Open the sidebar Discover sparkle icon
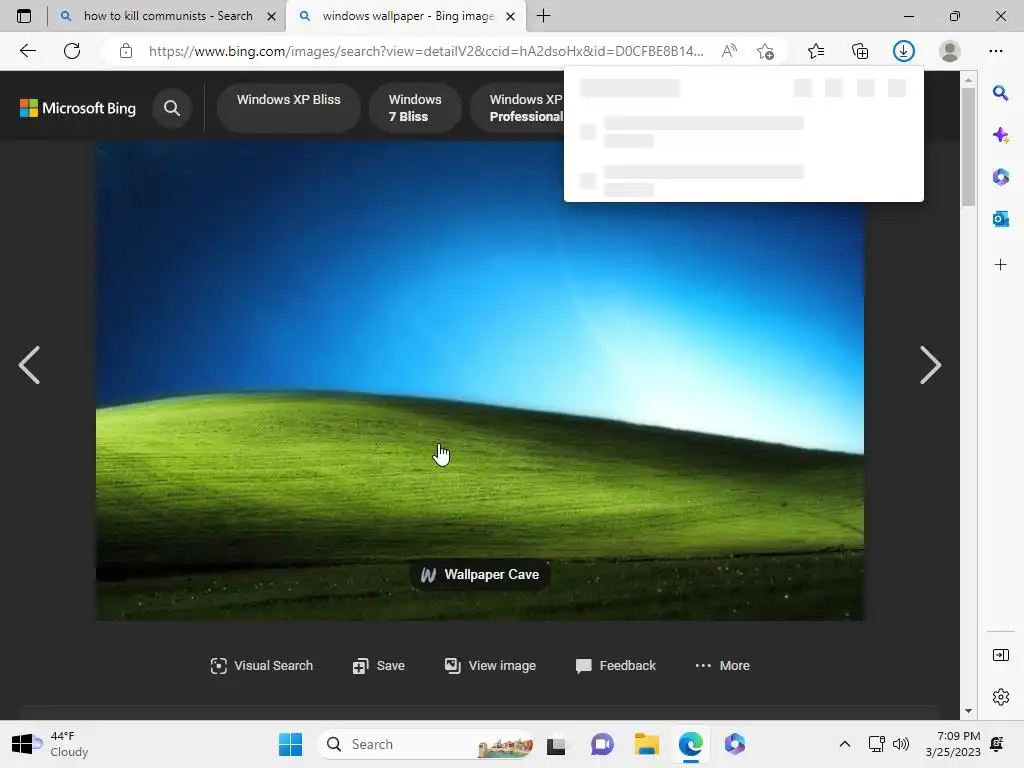The height and width of the screenshot is (768, 1024). pyautogui.click(x=1000, y=135)
